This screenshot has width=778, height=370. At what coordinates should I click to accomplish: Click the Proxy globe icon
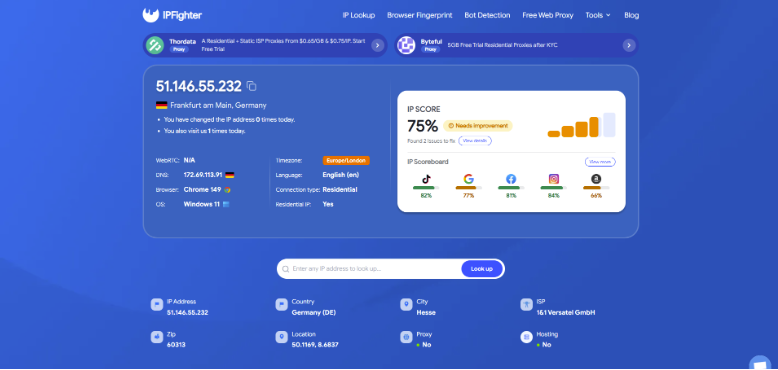[x=406, y=337]
